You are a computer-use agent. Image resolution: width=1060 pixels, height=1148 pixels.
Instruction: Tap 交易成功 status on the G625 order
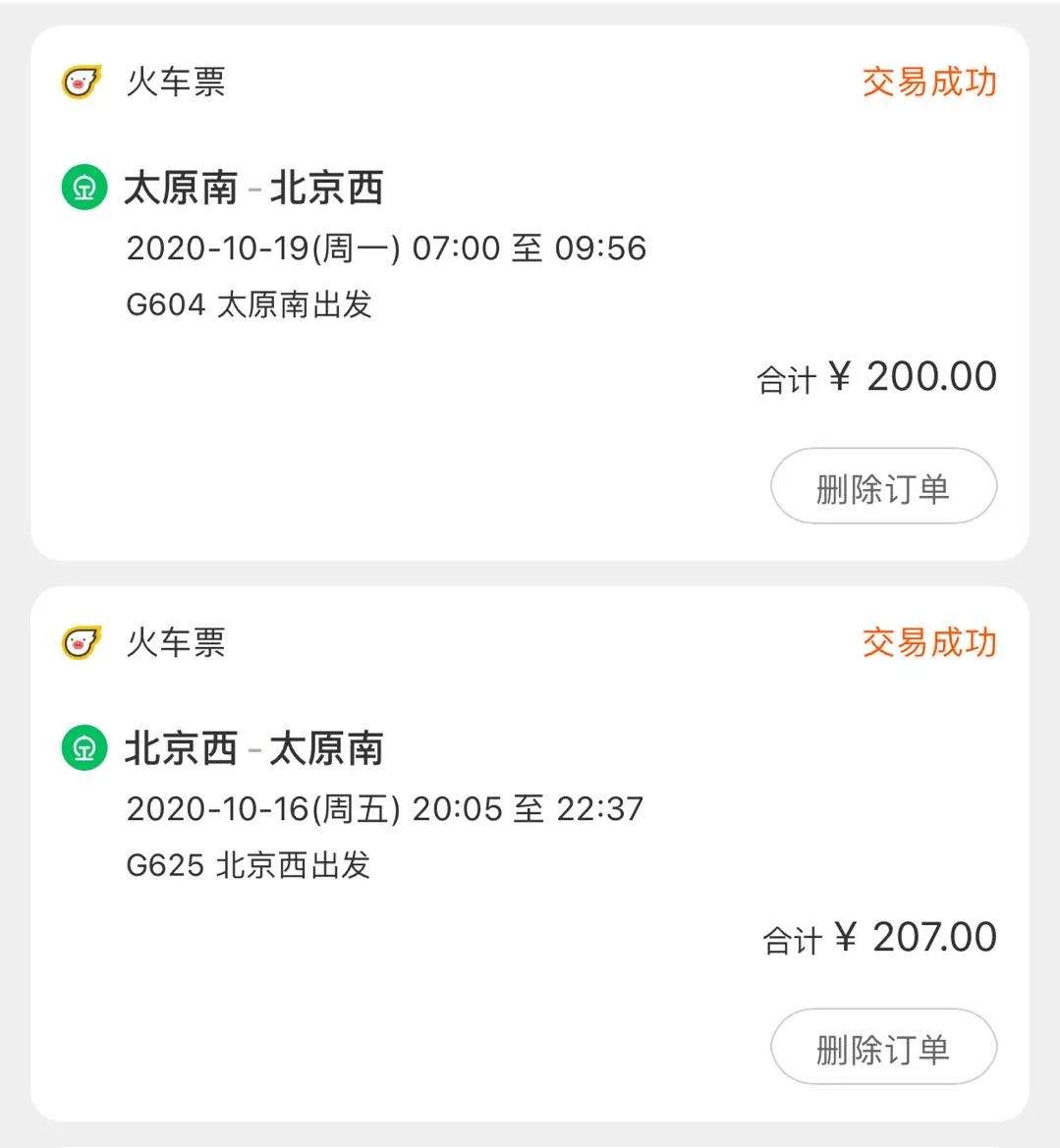coord(928,642)
